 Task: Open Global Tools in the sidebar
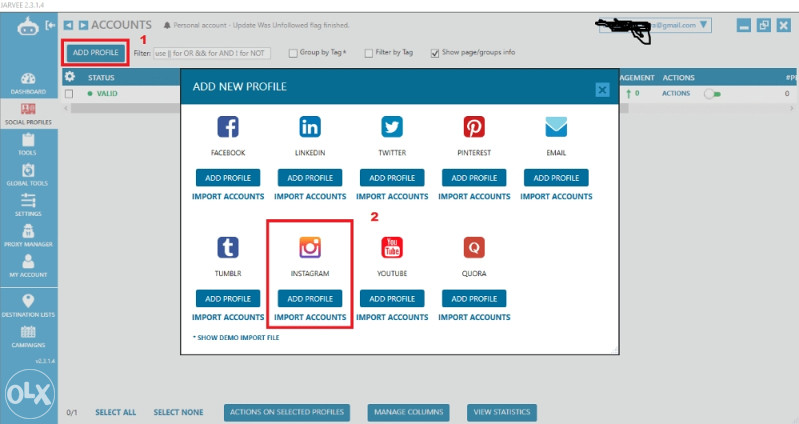pos(28,175)
